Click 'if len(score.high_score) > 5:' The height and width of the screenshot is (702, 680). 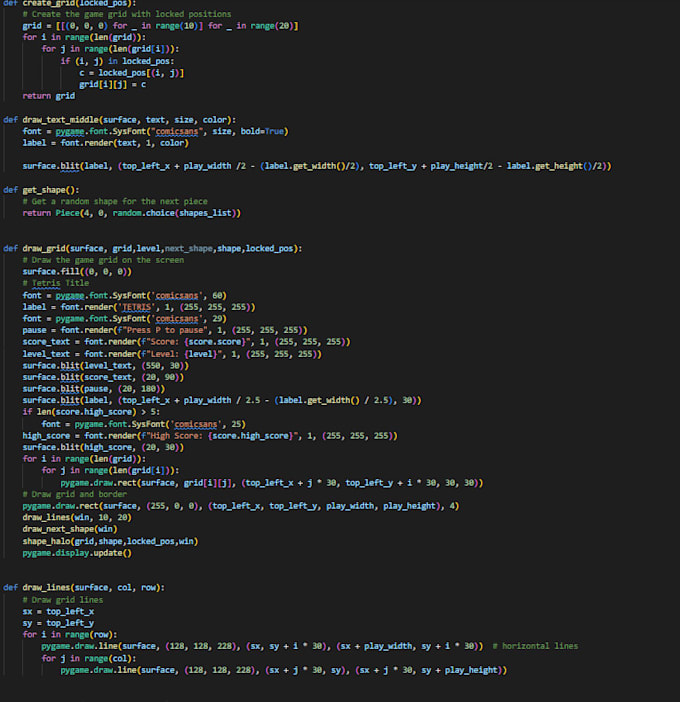(91, 412)
